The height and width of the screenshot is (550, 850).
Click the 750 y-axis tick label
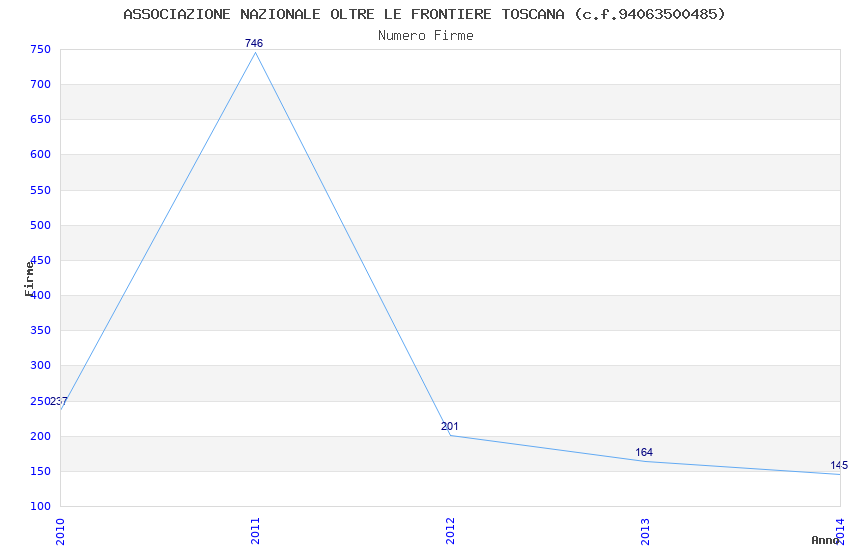click(x=40, y=49)
